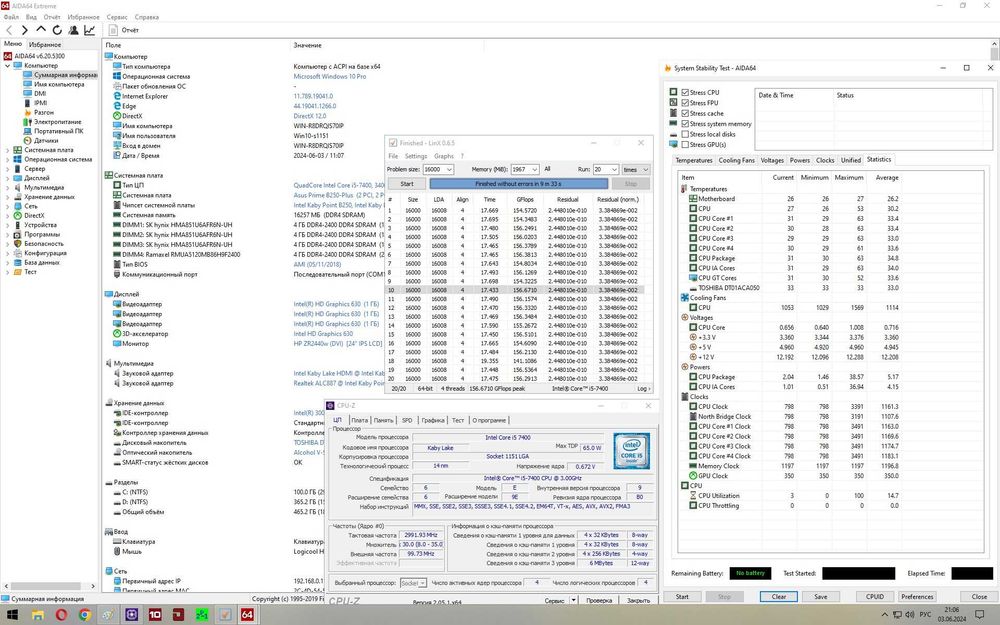Go back with AIDA64 toolbar left arrow
1000x625 pixels.
[9, 30]
